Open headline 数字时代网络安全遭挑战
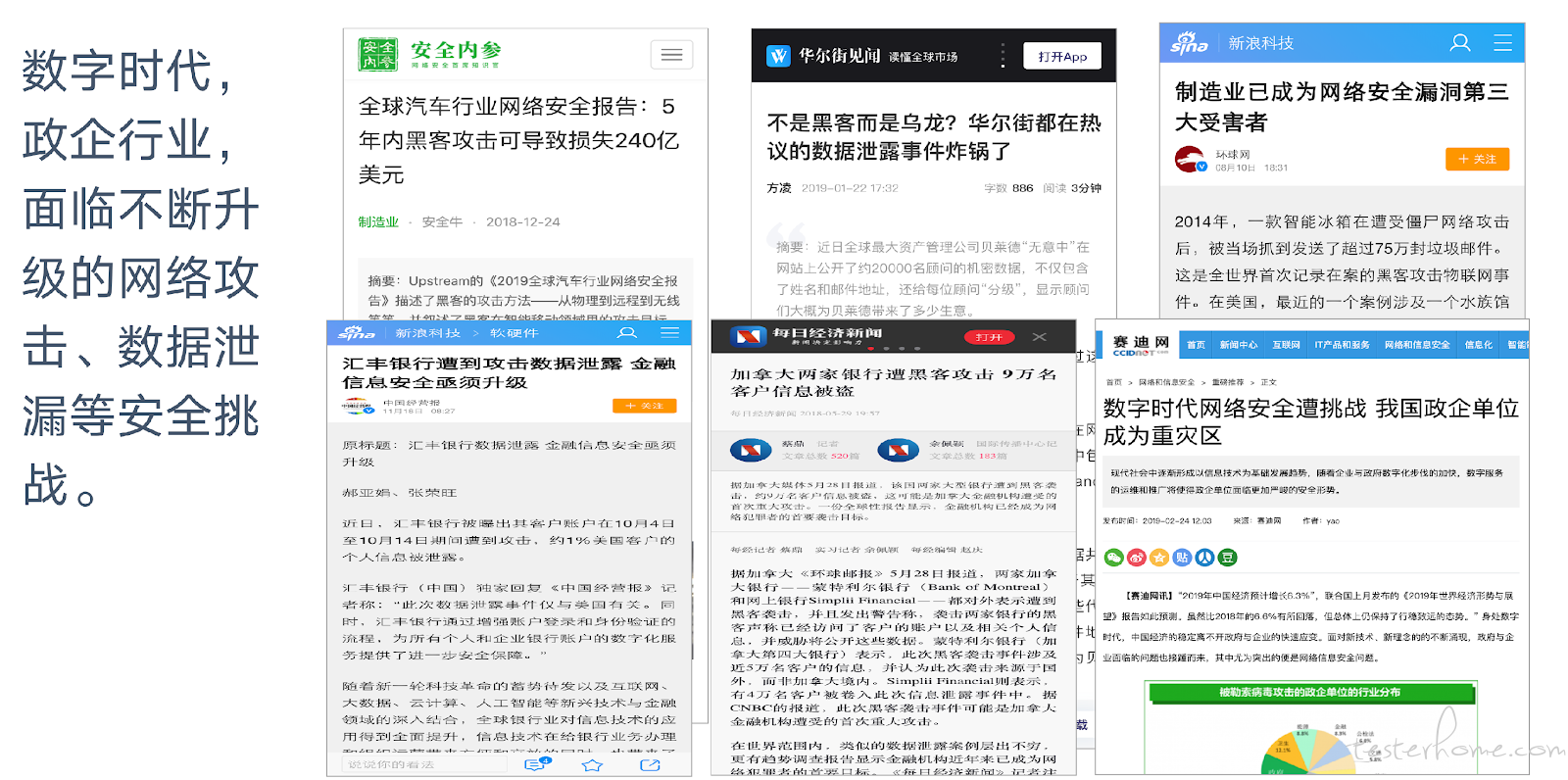The height and width of the screenshot is (780, 1568). coord(1311,421)
